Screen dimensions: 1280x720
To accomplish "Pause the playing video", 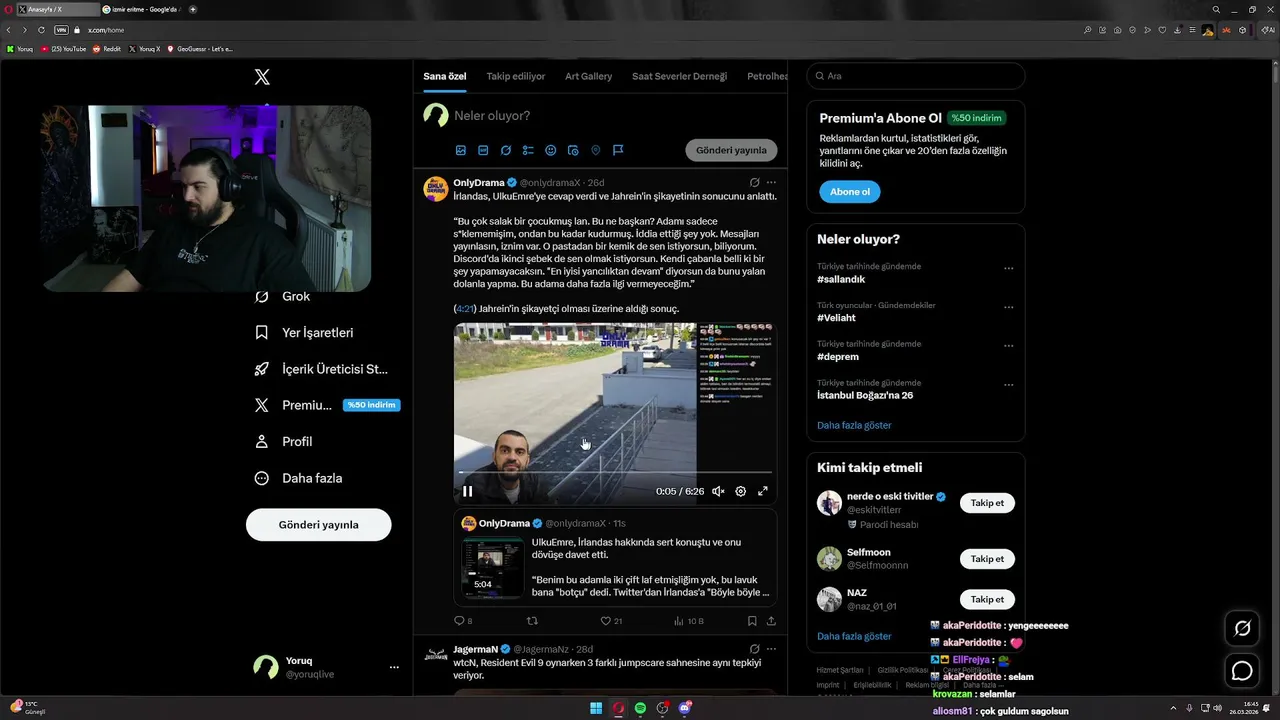I will click(x=467, y=491).
